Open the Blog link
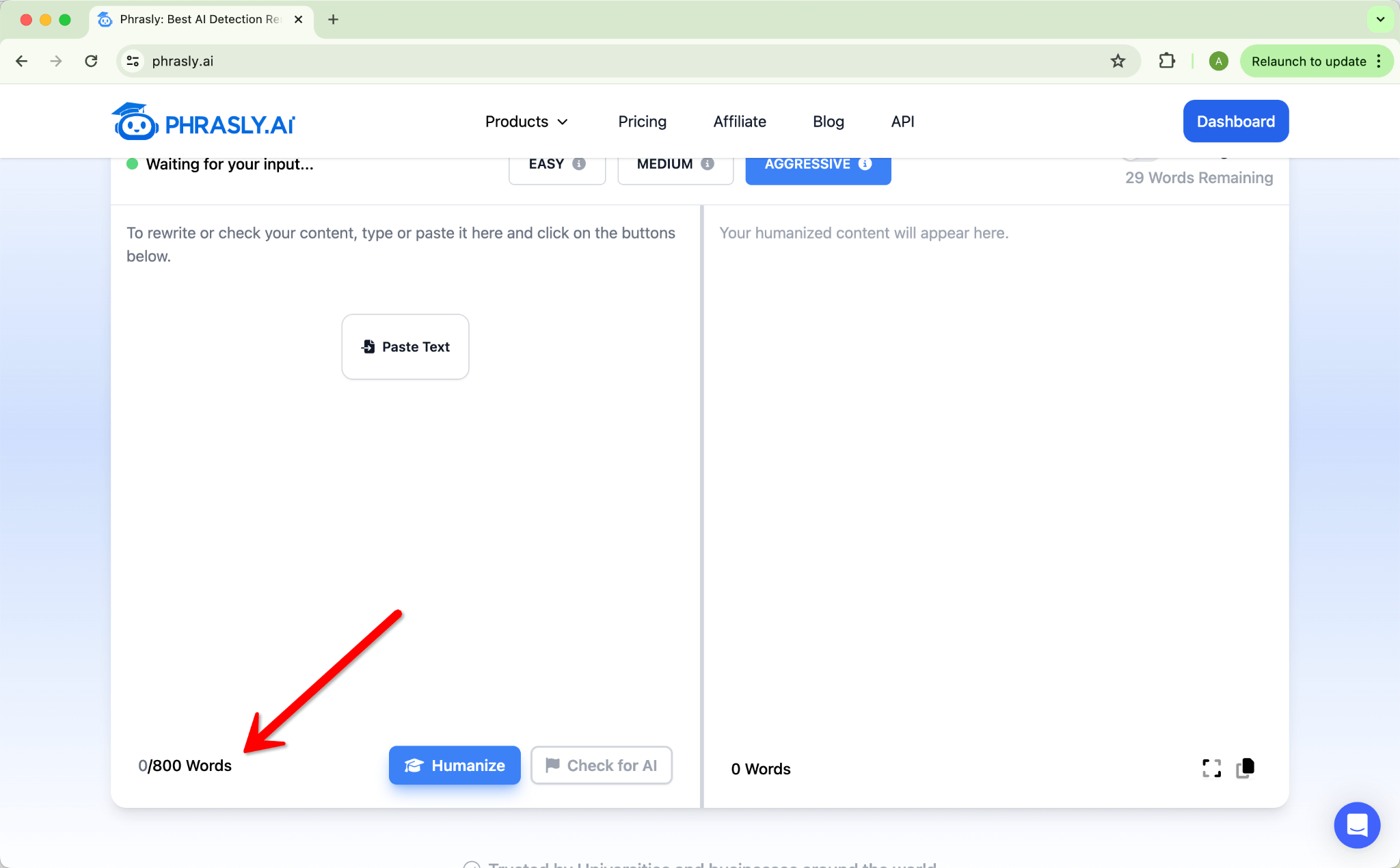The height and width of the screenshot is (868, 1400). click(829, 122)
